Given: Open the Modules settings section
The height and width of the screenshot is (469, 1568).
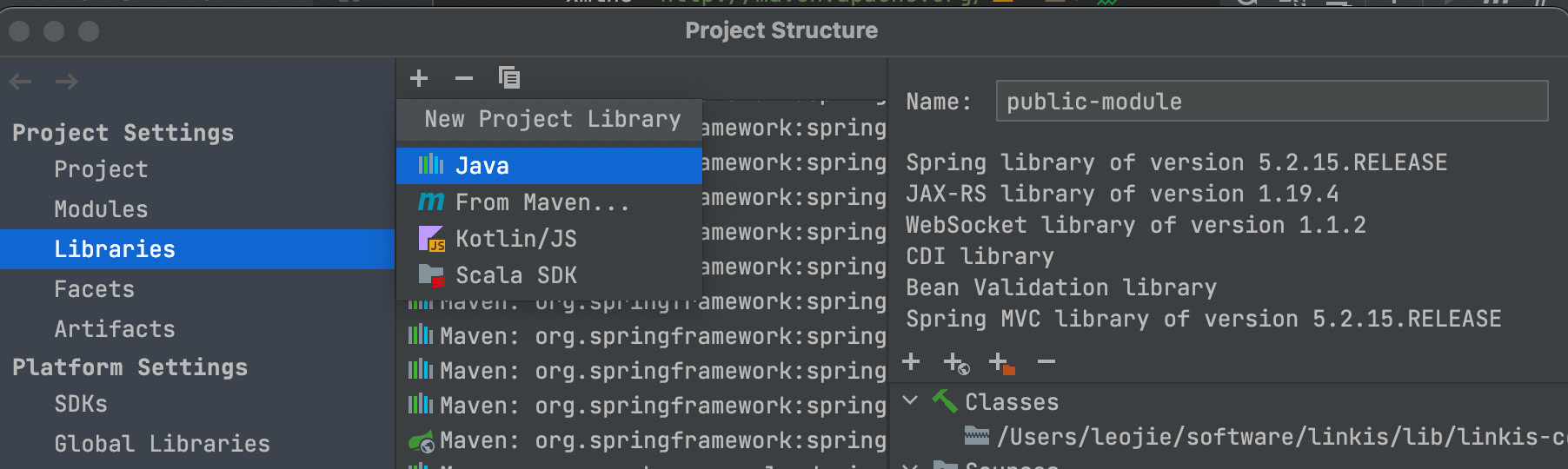Looking at the screenshot, I should click(x=101, y=209).
